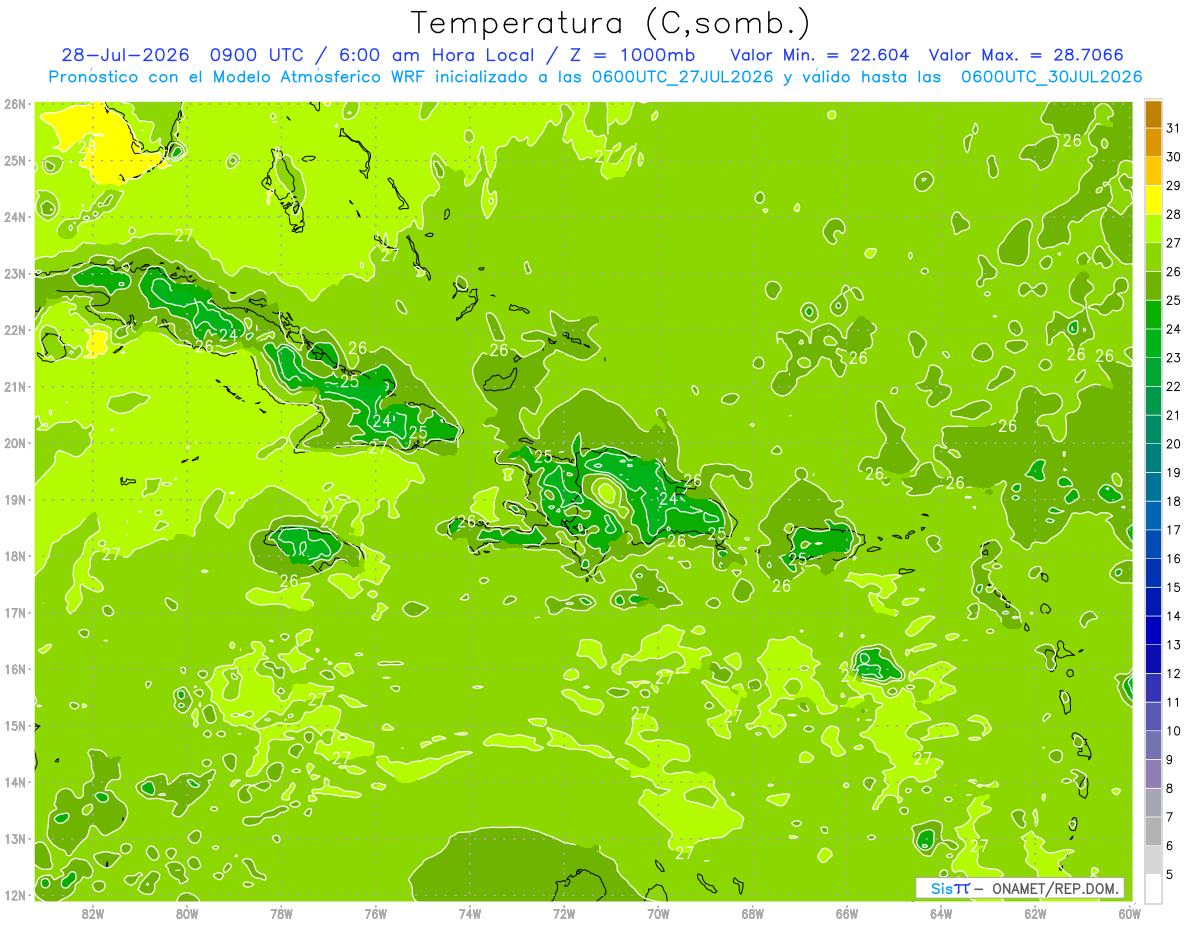Click the "72W" longitude axis label
The width and height of the screenshot is (1200, 927).
[564, 913]
